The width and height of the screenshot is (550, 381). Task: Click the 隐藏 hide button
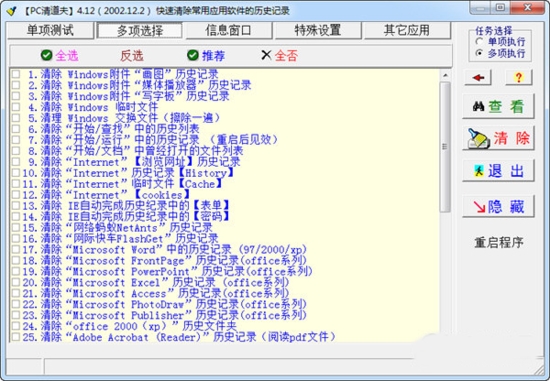click(498, 207)
